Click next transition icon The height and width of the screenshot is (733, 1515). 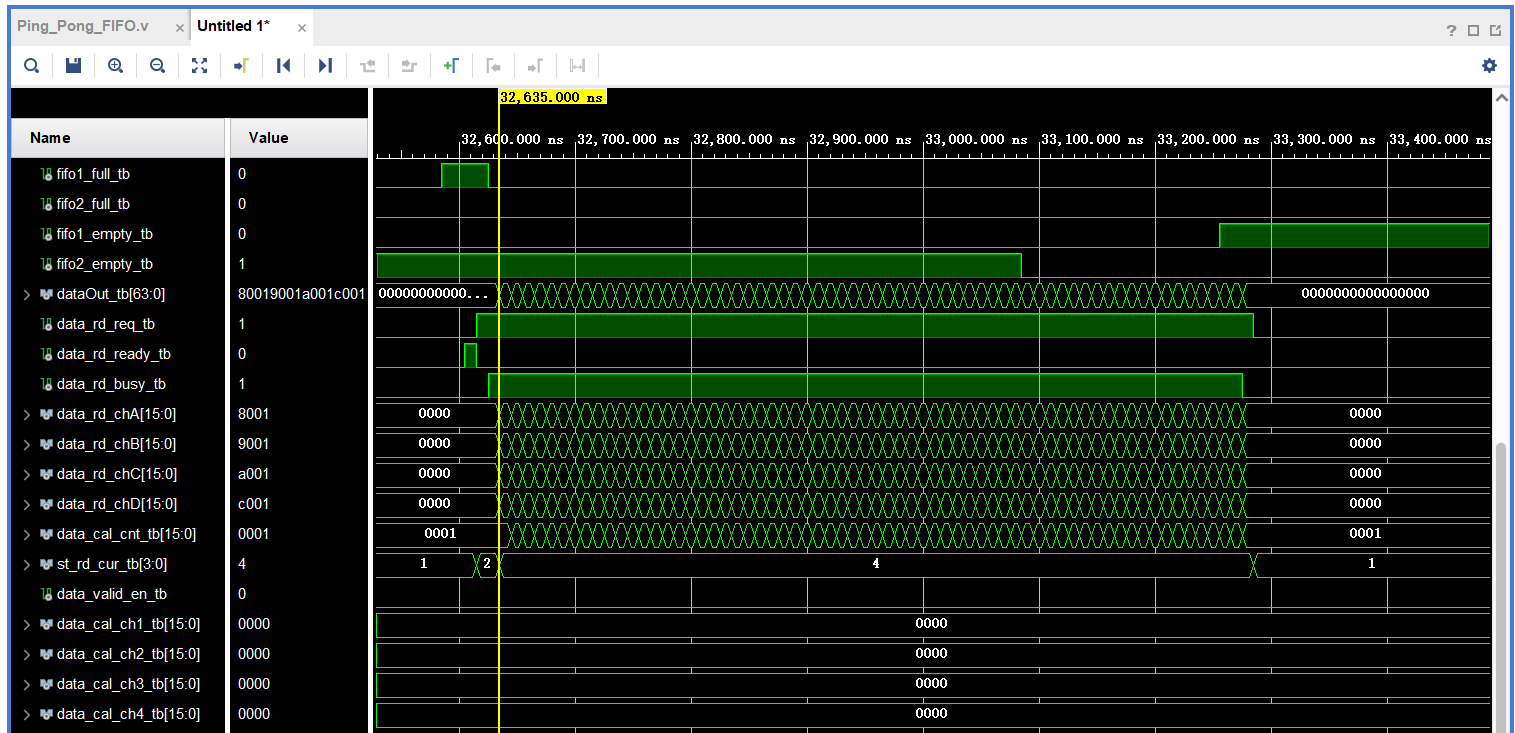pyautogui.click(x=408, y=66)
